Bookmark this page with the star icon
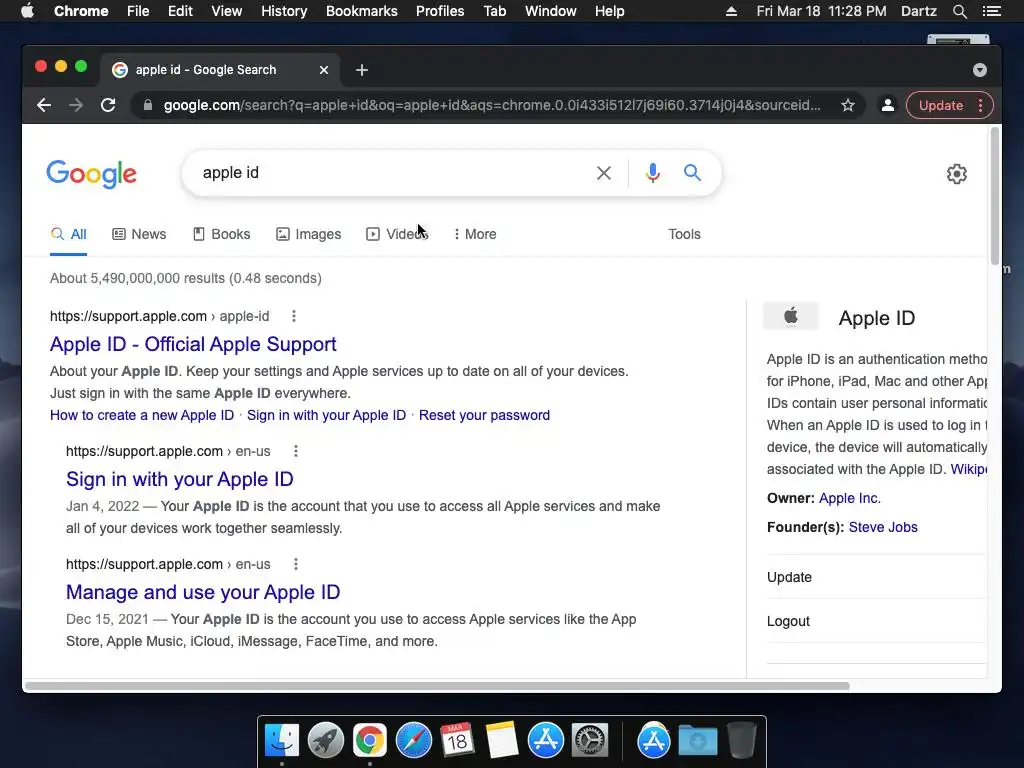Viewport: 1024px width, 768px height. 848,105
